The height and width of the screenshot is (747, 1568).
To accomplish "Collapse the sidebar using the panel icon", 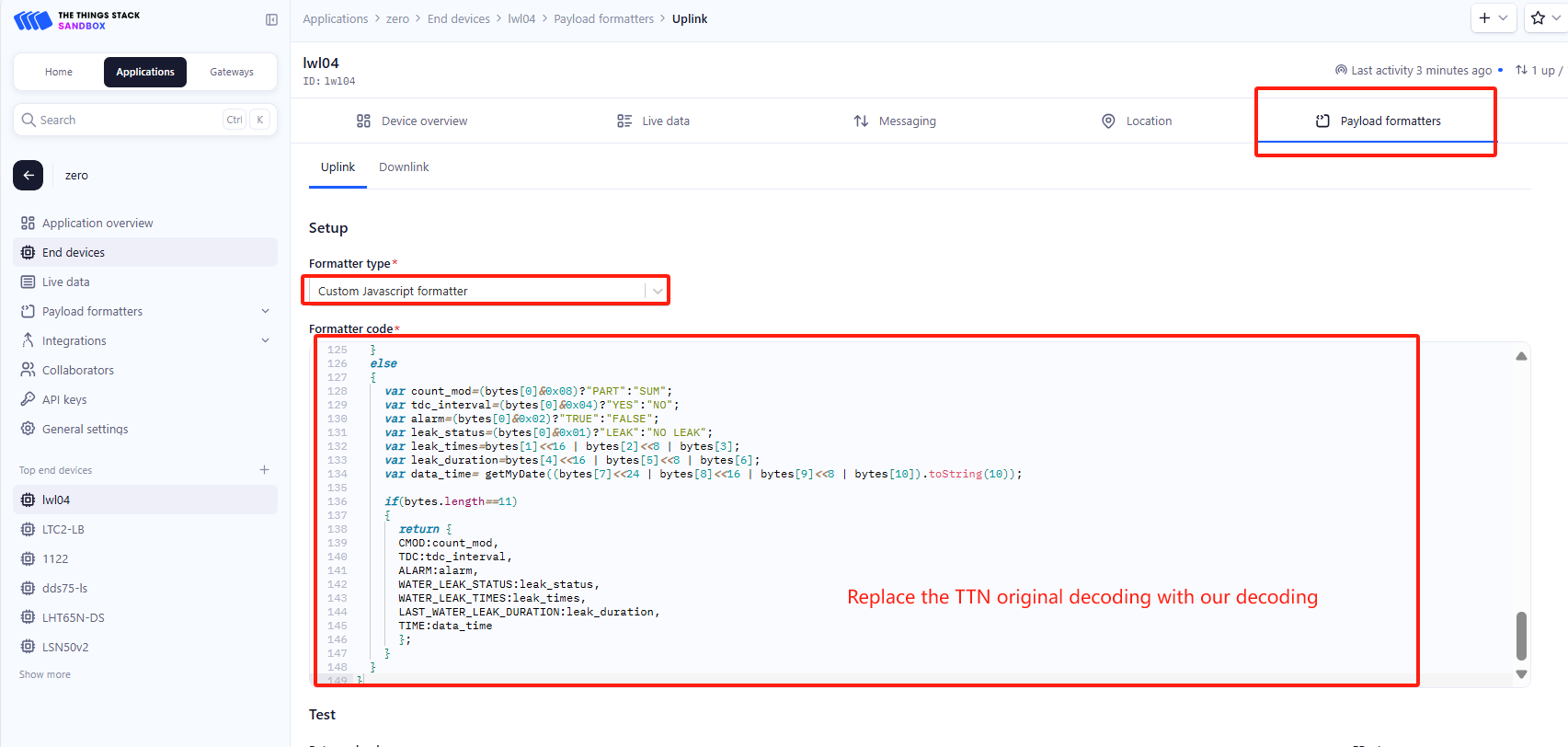I will [x=271, y=19].
